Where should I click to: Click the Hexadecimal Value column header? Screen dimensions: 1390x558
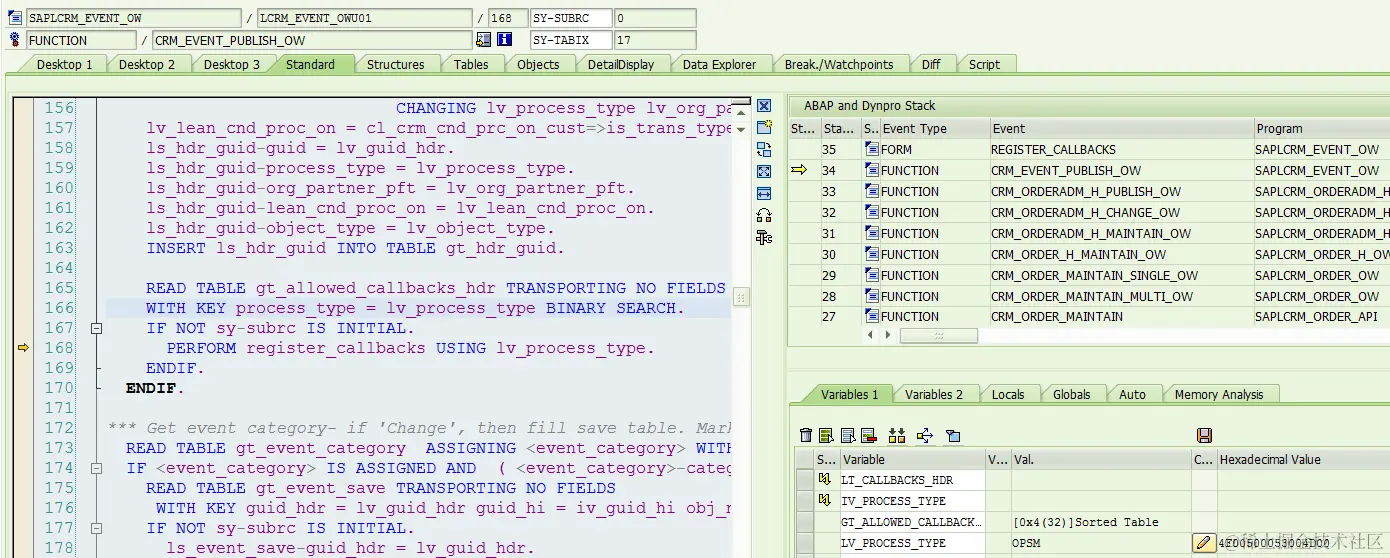pyautogui.click(x=1302, y=459)
